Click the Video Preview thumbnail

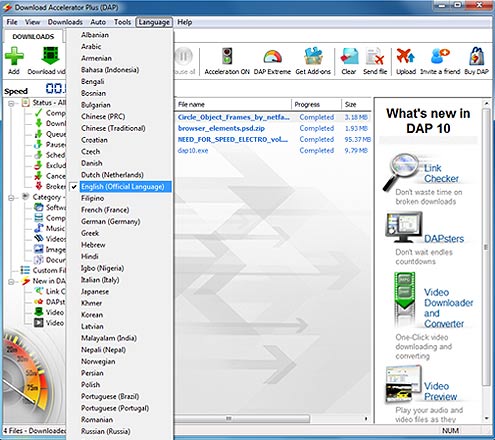tap(404, 384)
